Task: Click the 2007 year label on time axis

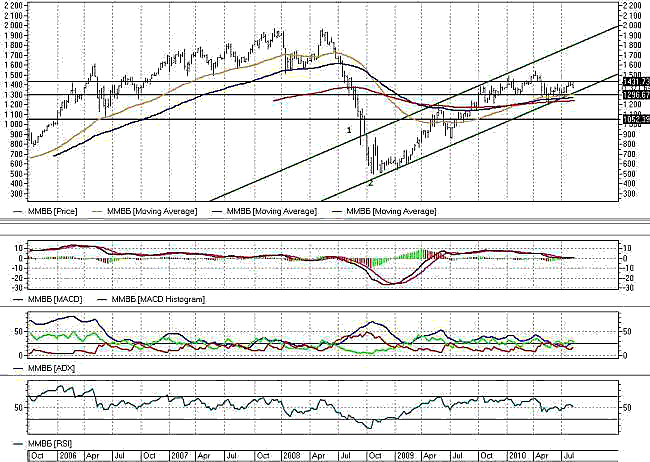Action: 180,456
